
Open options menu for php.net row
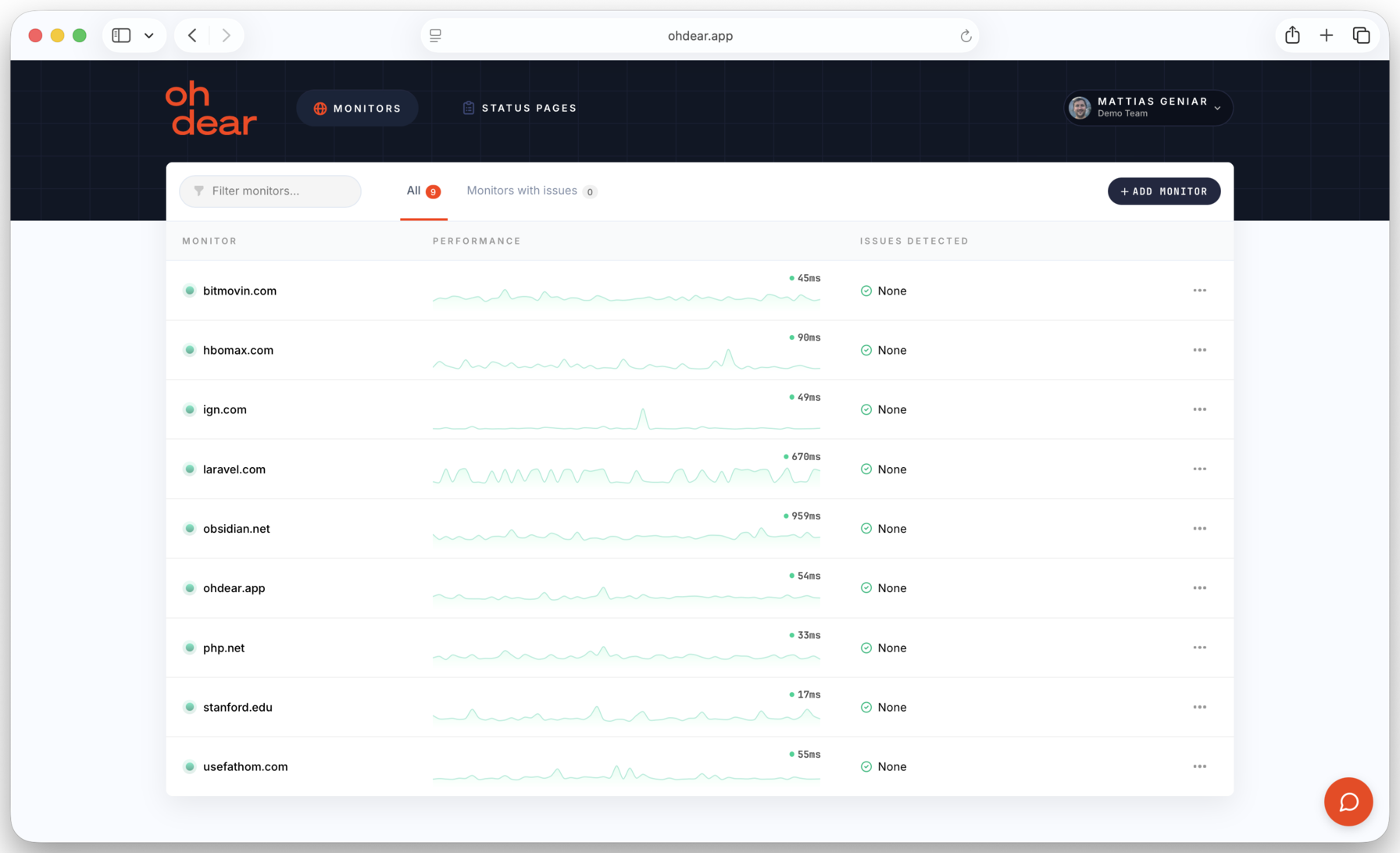1199,648
